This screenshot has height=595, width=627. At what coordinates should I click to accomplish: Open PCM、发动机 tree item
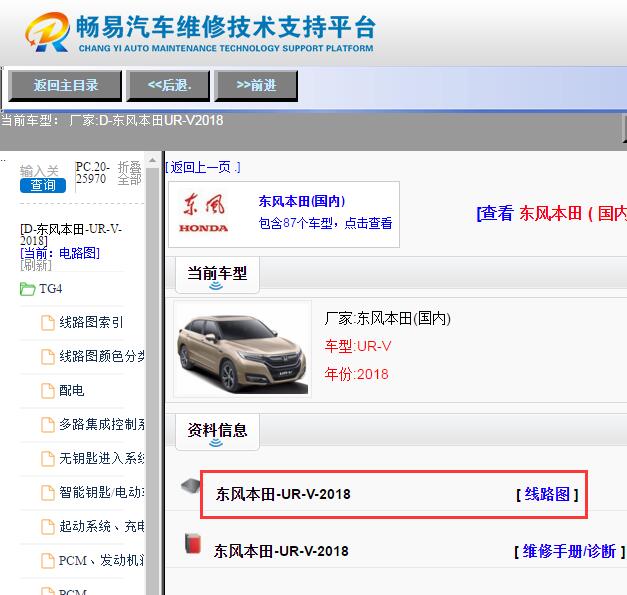click(102, 560)
